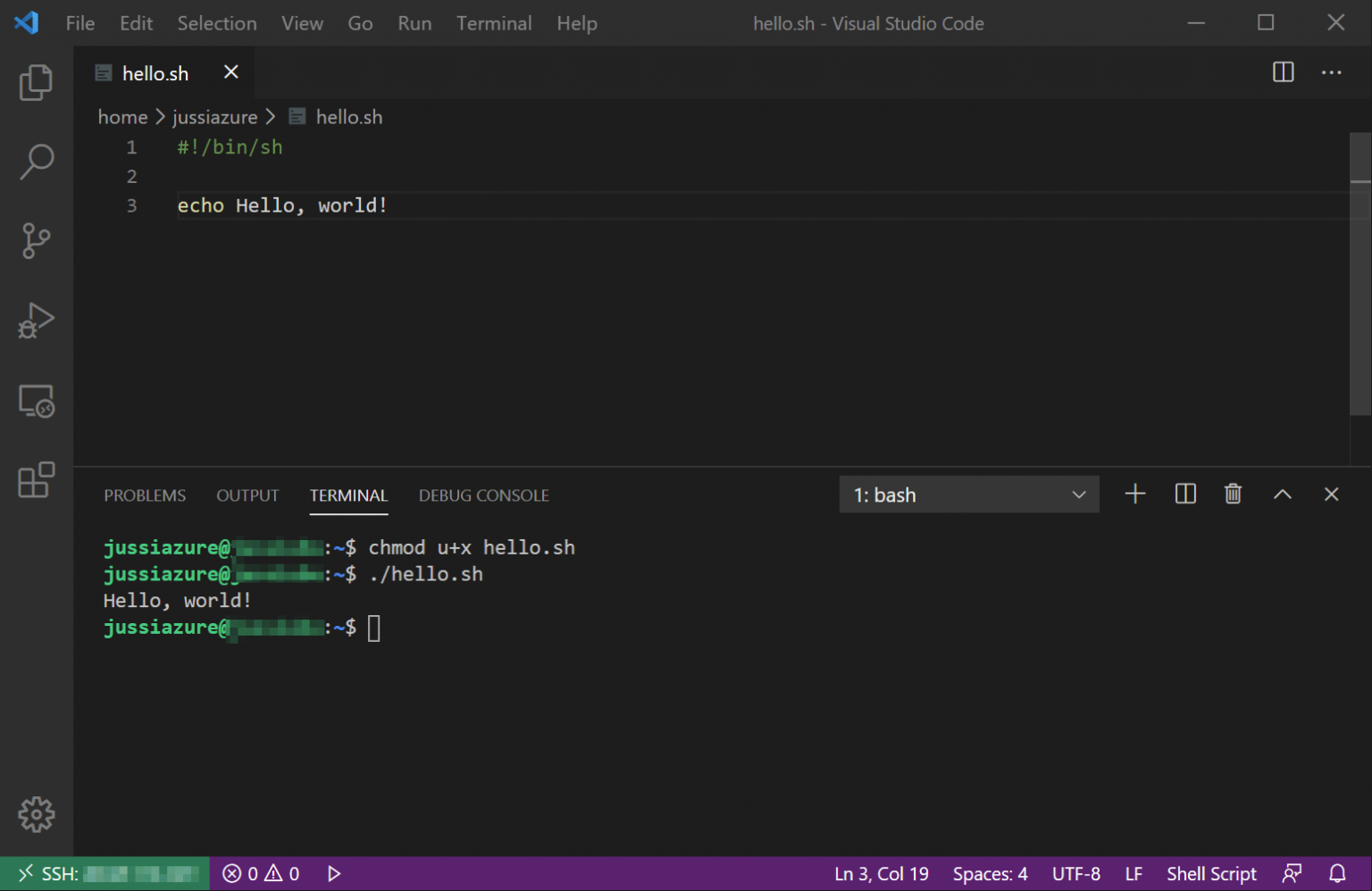Open the Manage gear menu

(x=36, y=814)
